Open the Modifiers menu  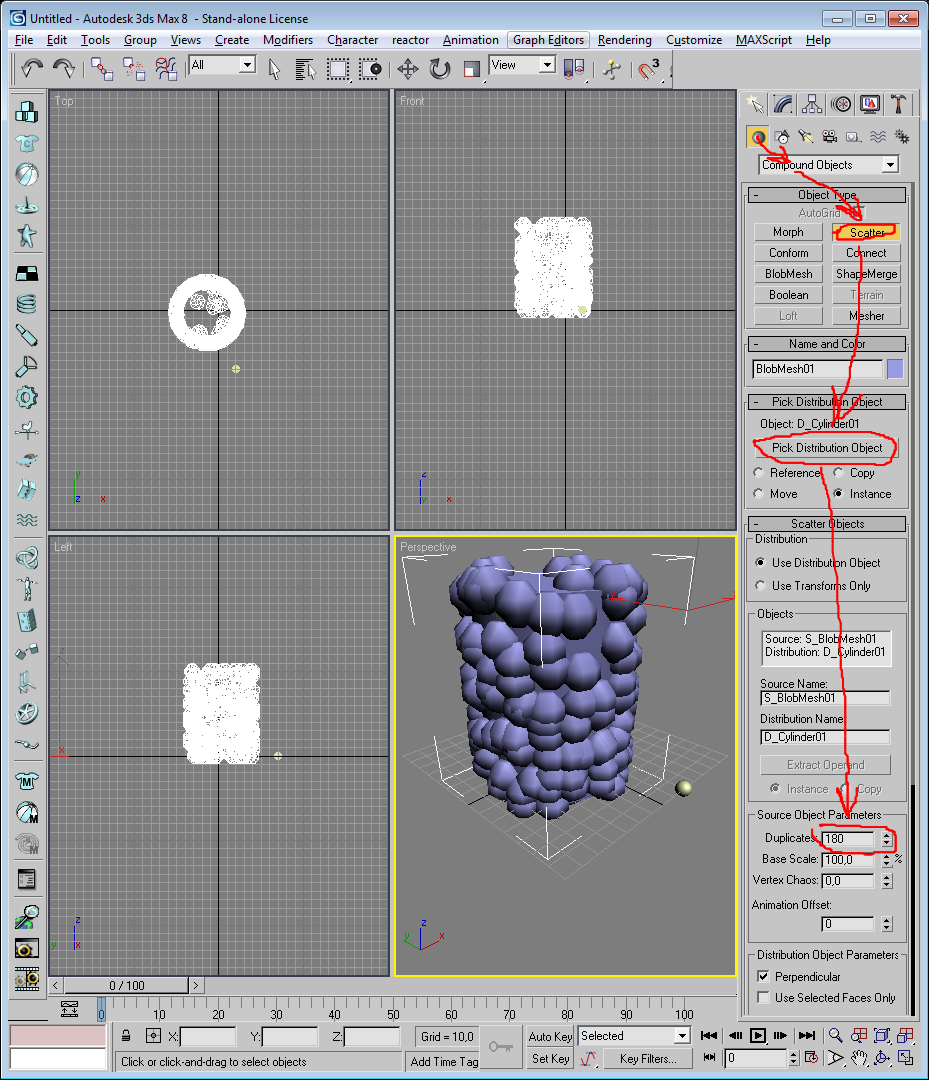(287, 40)
